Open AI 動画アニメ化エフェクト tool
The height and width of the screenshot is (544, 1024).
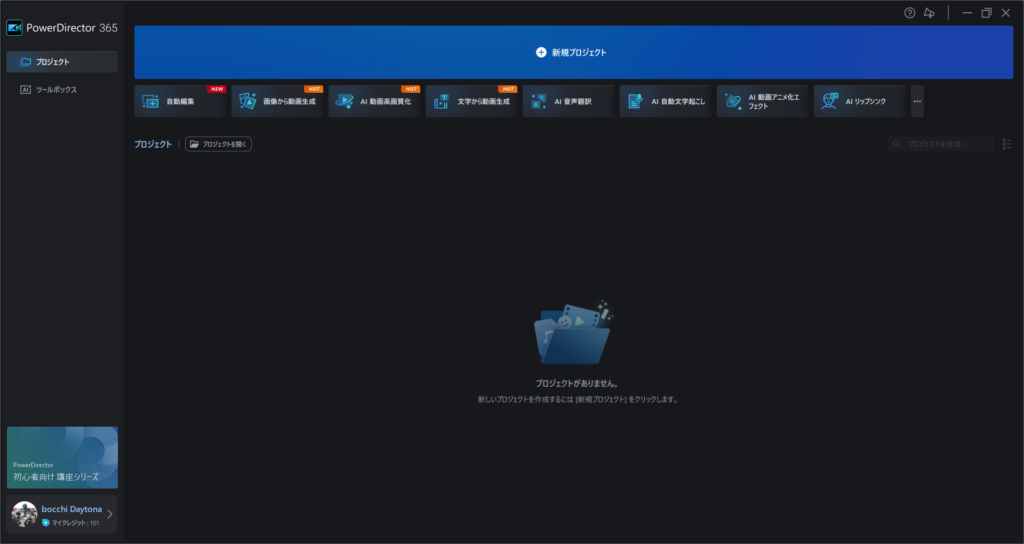point(762,101)
